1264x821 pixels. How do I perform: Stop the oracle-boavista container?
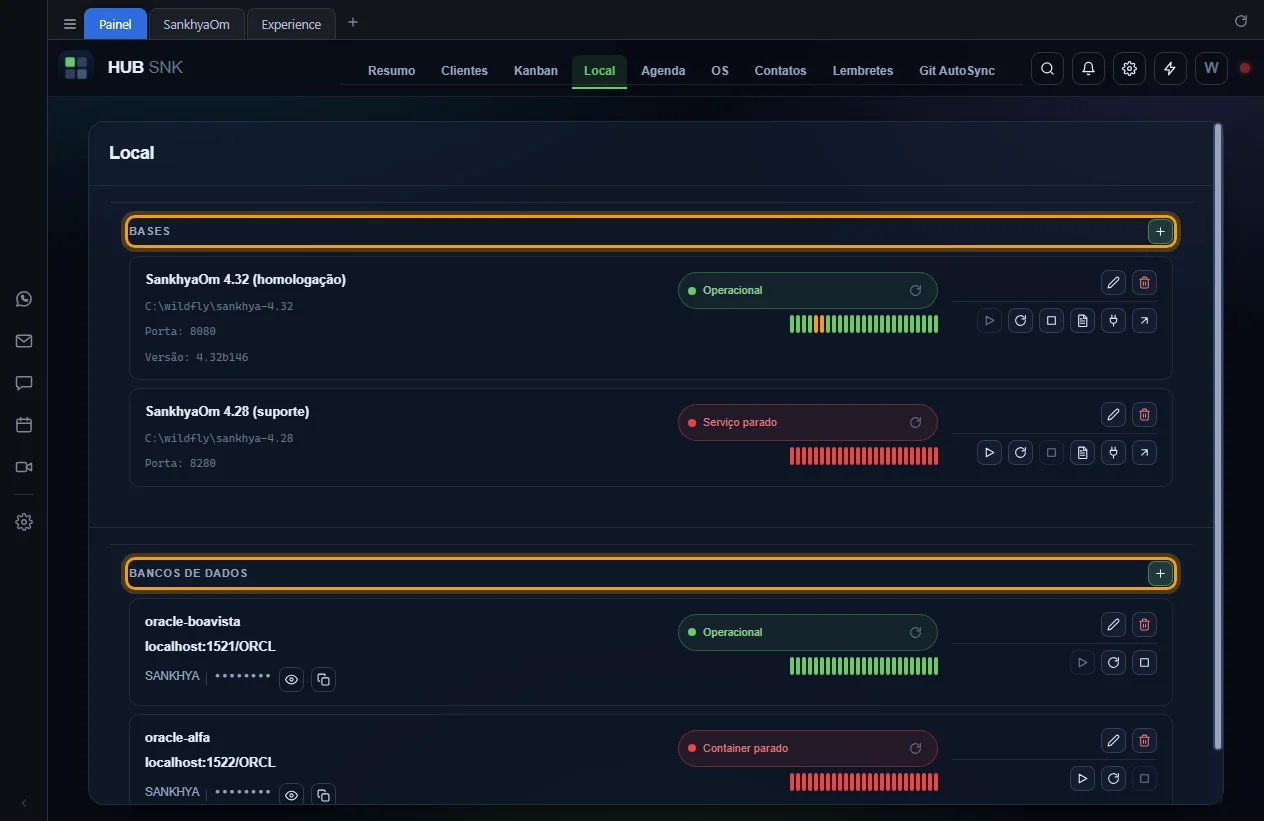click(1145, 662)
